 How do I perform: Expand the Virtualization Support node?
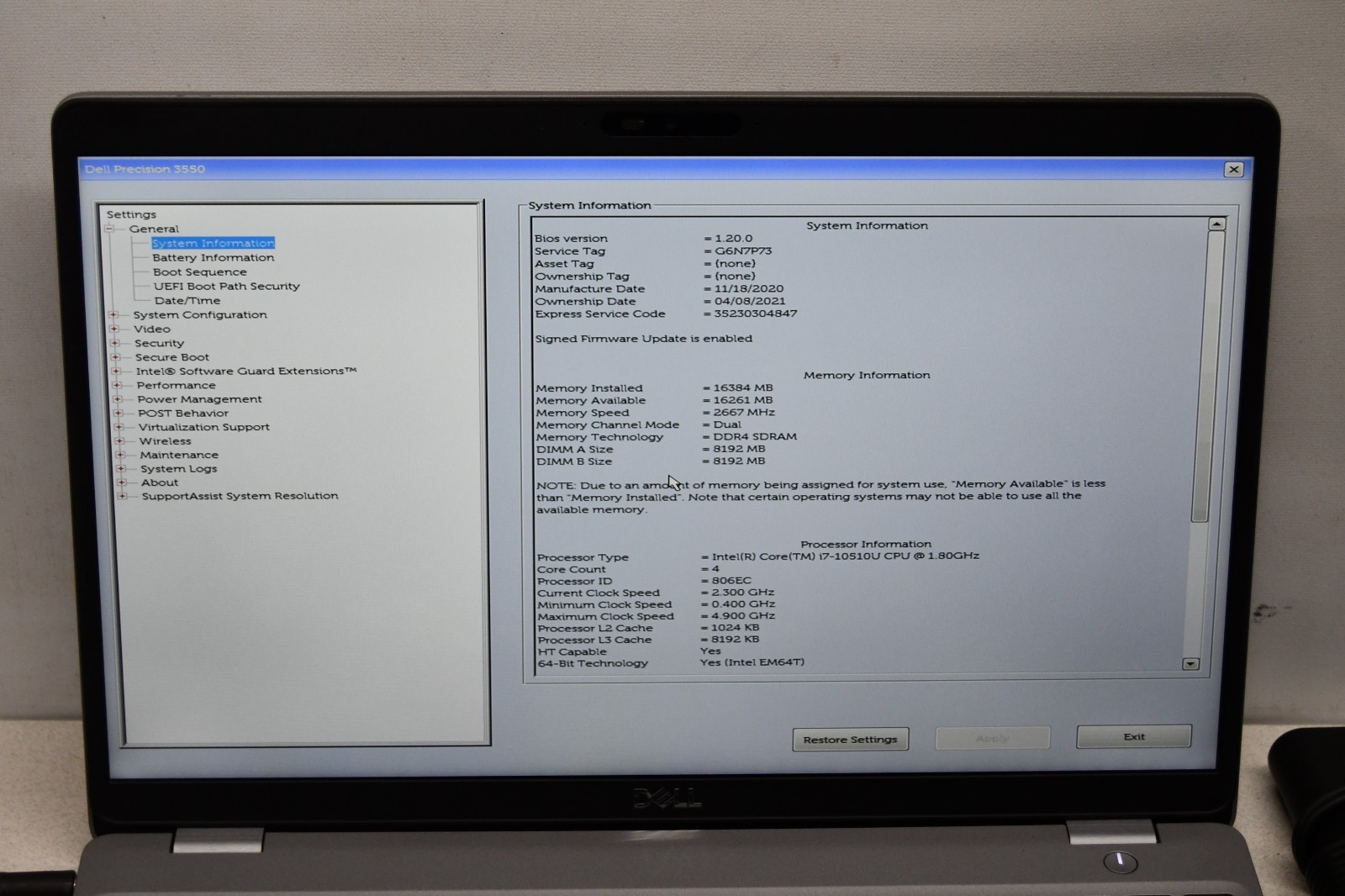pos(119,427)
